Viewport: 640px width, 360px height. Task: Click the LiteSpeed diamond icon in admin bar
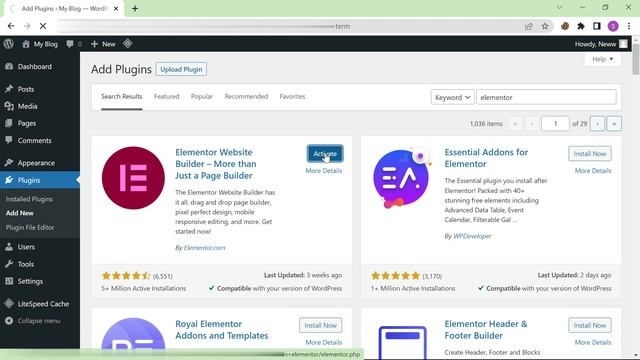pos(128,43)
